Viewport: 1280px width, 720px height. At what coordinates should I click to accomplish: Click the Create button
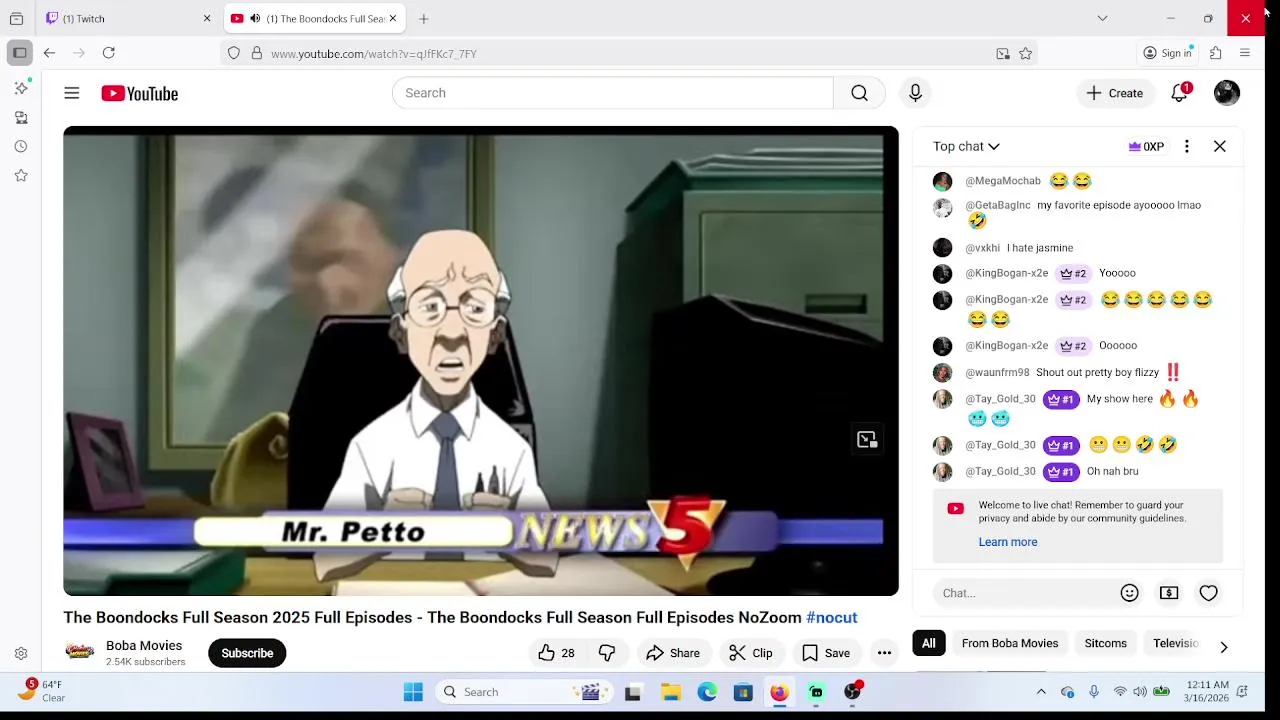tap(1115, 93)
